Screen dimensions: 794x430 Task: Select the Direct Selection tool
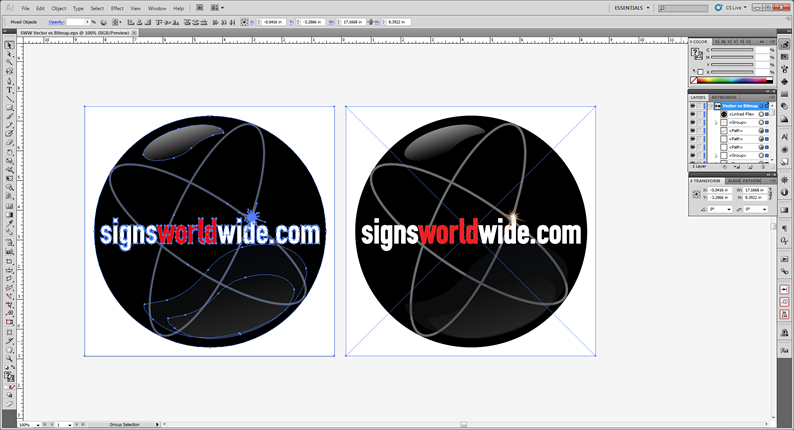9,54
